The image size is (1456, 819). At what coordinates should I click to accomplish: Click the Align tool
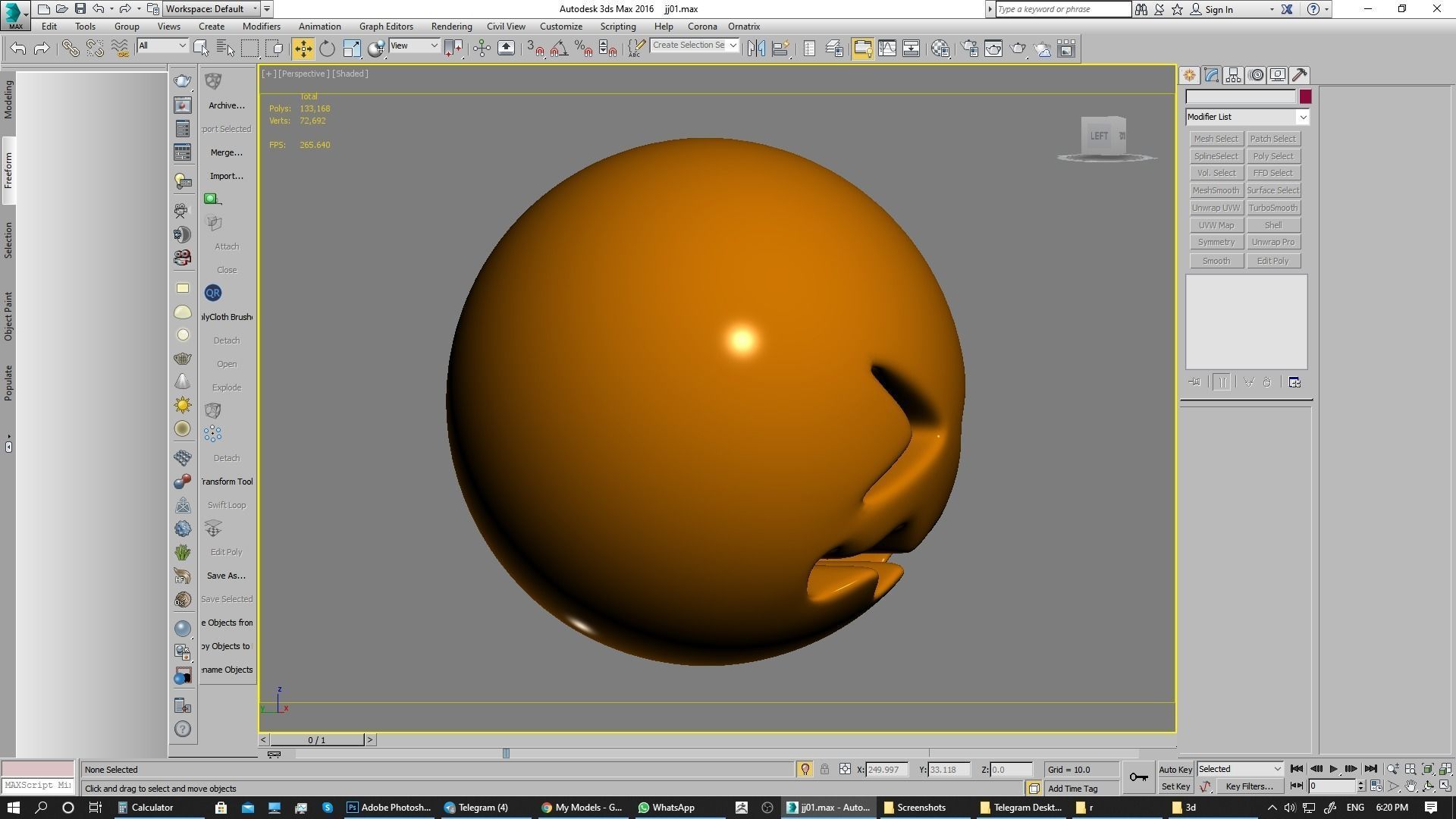(780, 49)
